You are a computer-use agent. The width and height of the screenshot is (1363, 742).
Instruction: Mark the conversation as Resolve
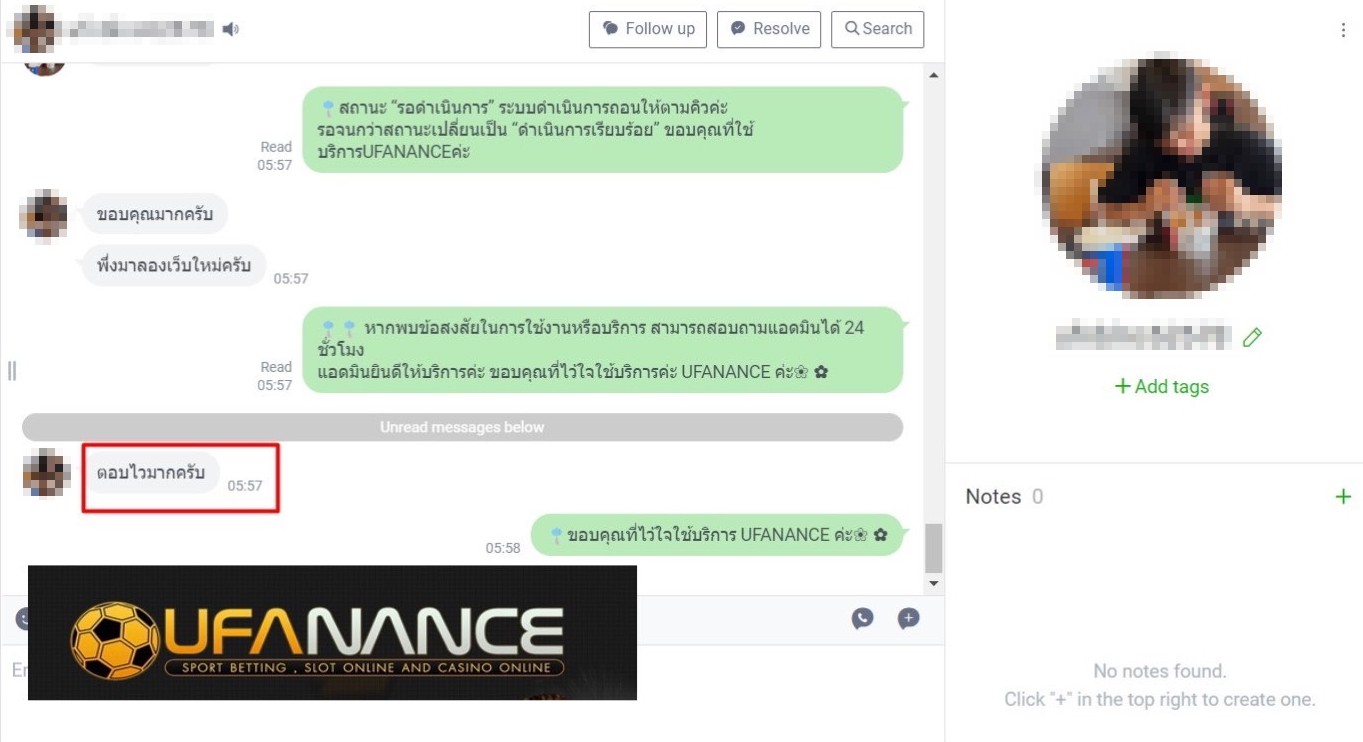pos(769,29)
